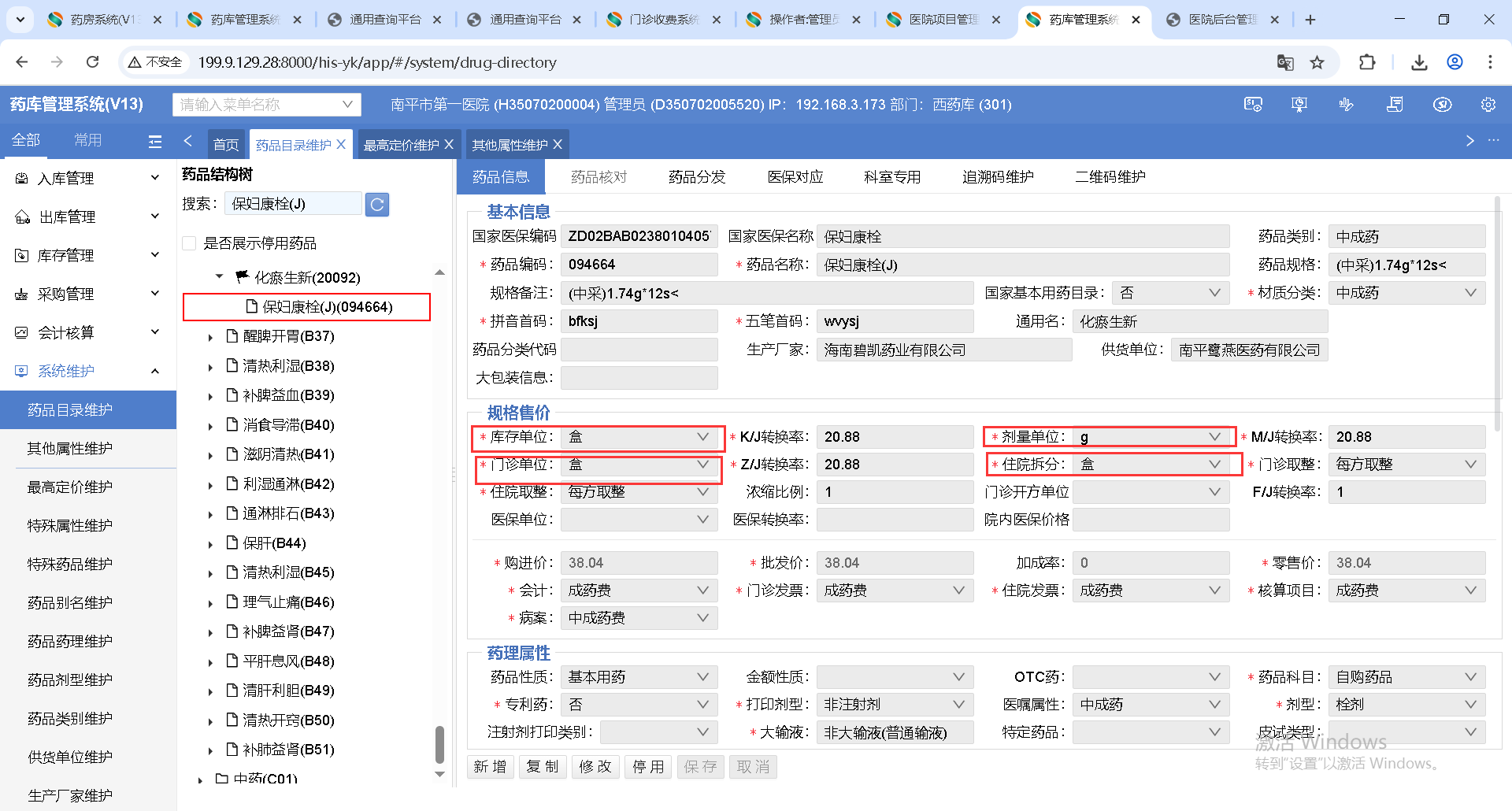Screen dimensions: 1512x811
Task: Open the bar chart edit icon
Action: coord(1347,105)
